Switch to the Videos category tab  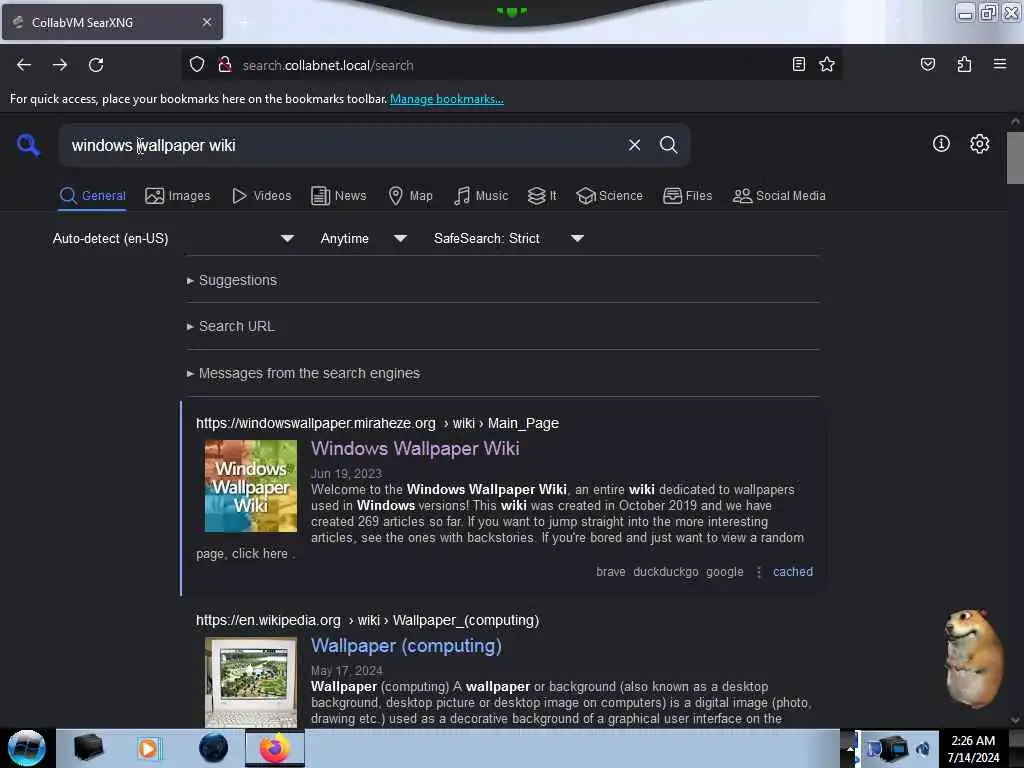coord(262,196)
